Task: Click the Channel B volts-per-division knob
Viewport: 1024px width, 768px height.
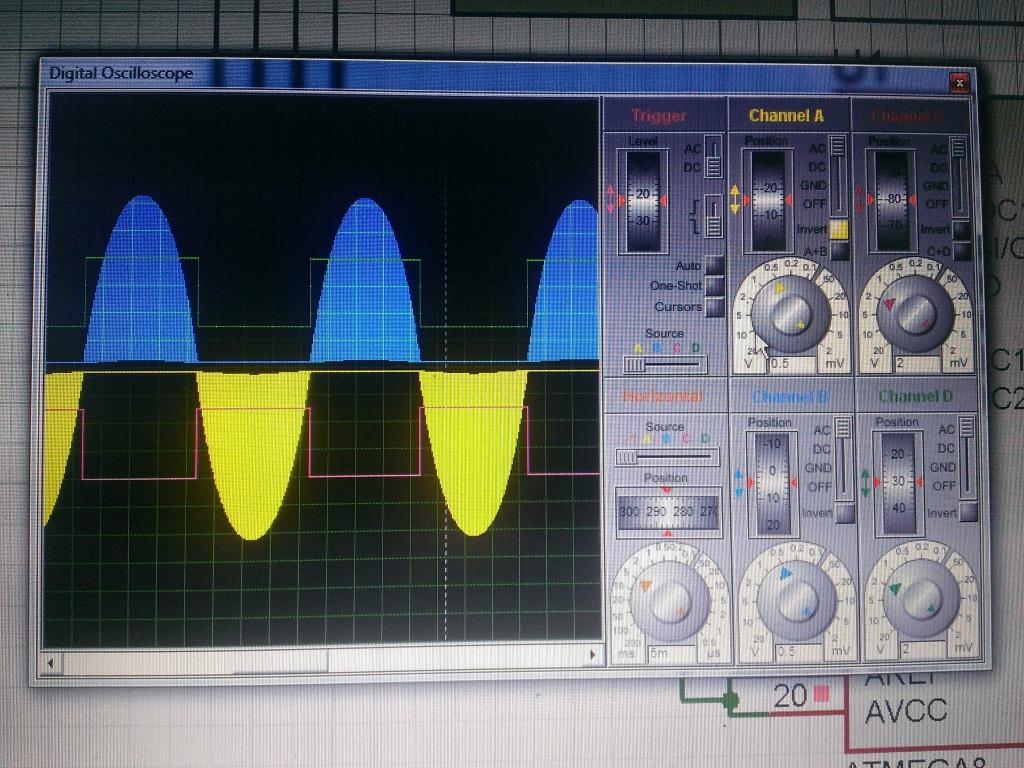Action: point(796,598)
